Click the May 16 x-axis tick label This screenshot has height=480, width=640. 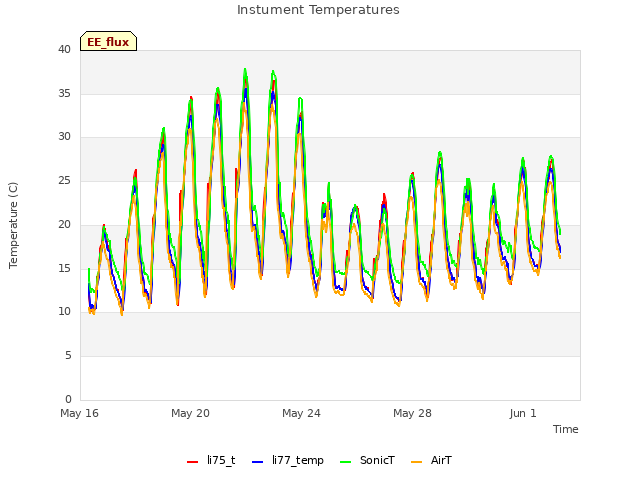pyautogui.click(x=79, y=413)
